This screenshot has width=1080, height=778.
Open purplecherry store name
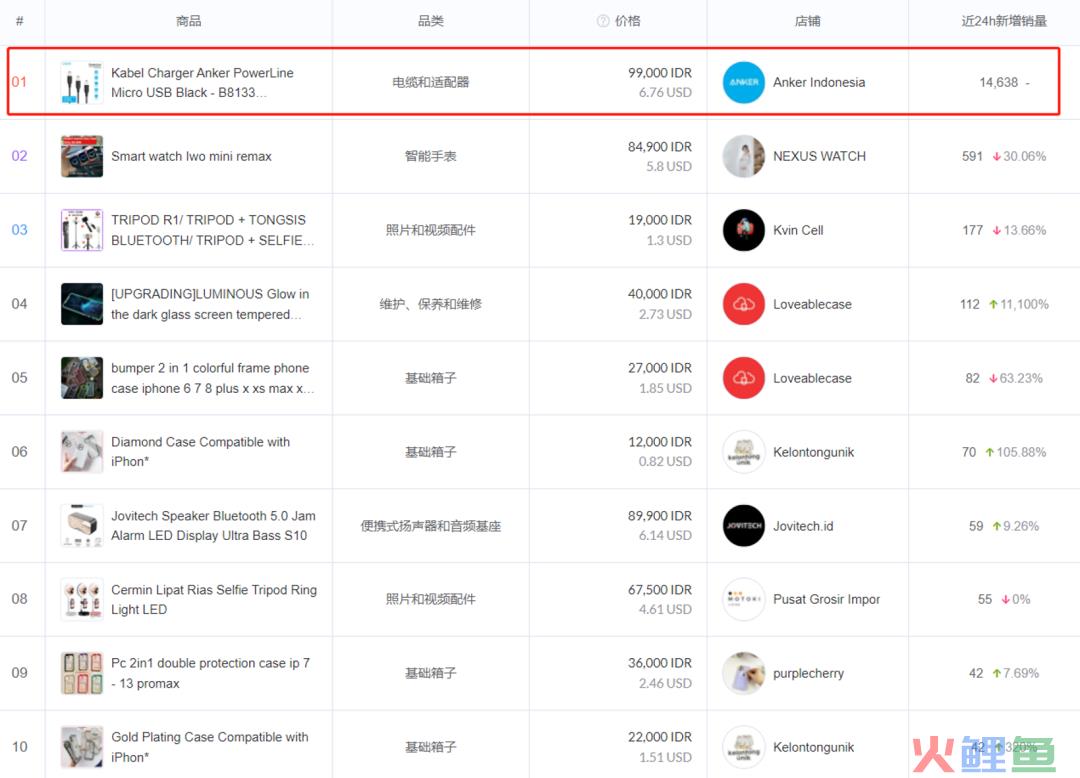808,673
